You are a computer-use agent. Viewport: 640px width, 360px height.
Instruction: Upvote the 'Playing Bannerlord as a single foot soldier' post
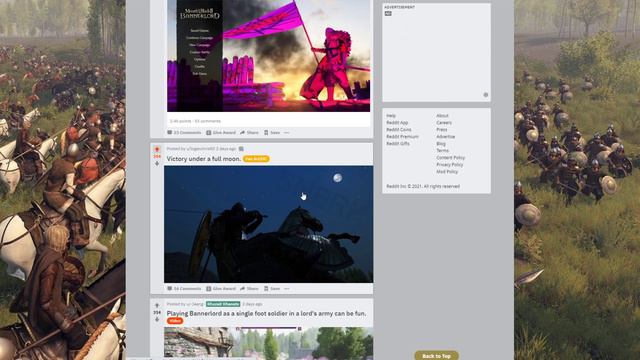pos(157,305)
